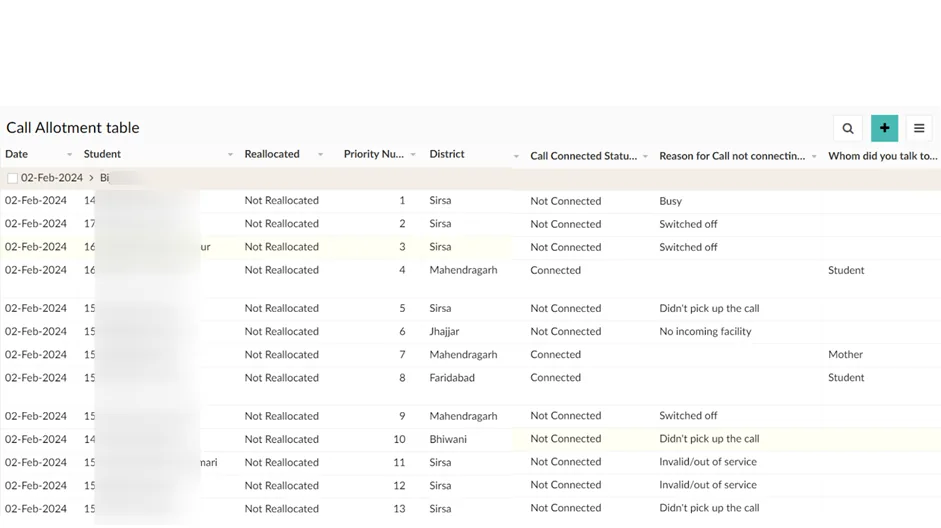Select the Jhajjar district cell
This screenshot has height=528, width=941.
click(x=444, y=331)
